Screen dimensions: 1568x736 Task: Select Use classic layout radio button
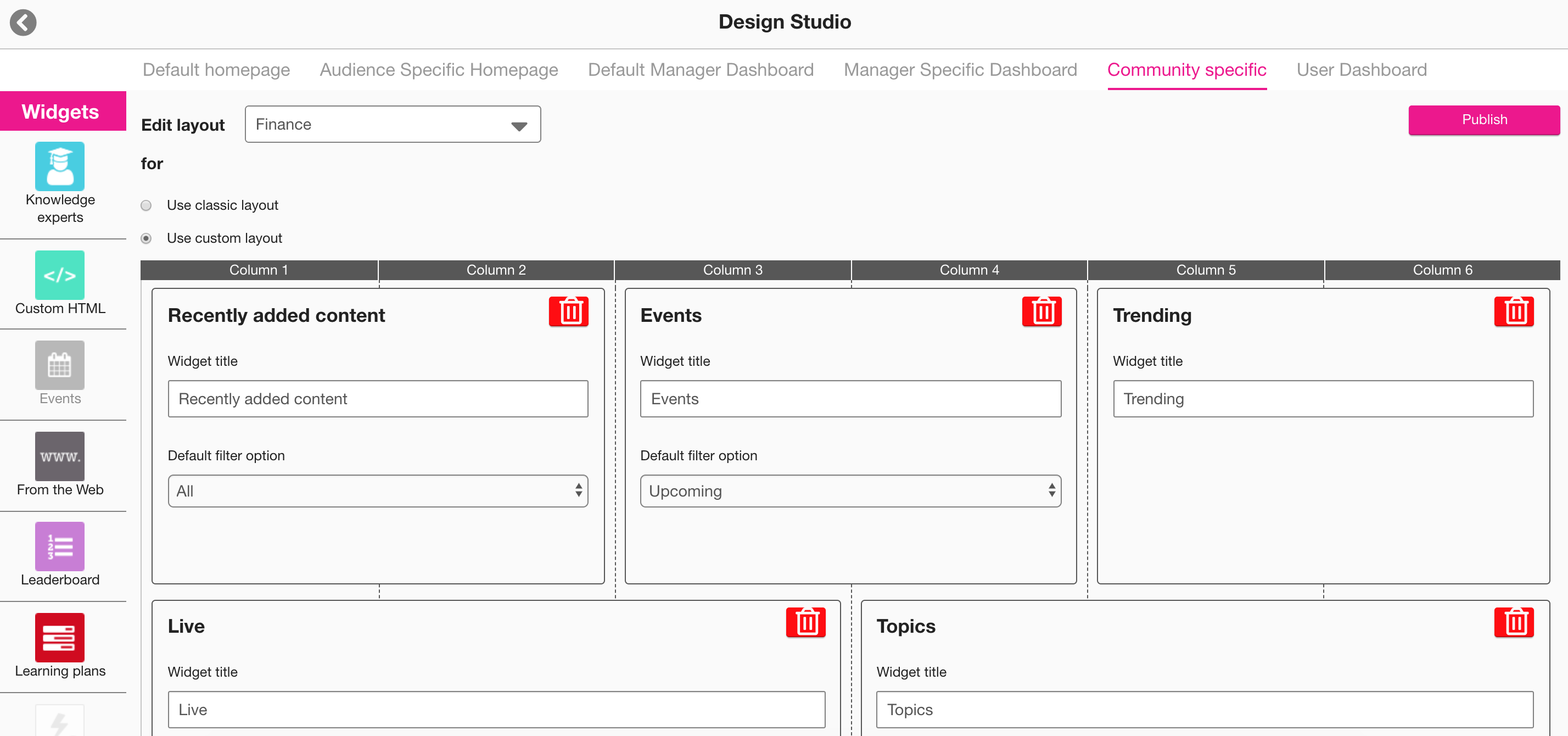pyautogui.click(x=146, y=206)
